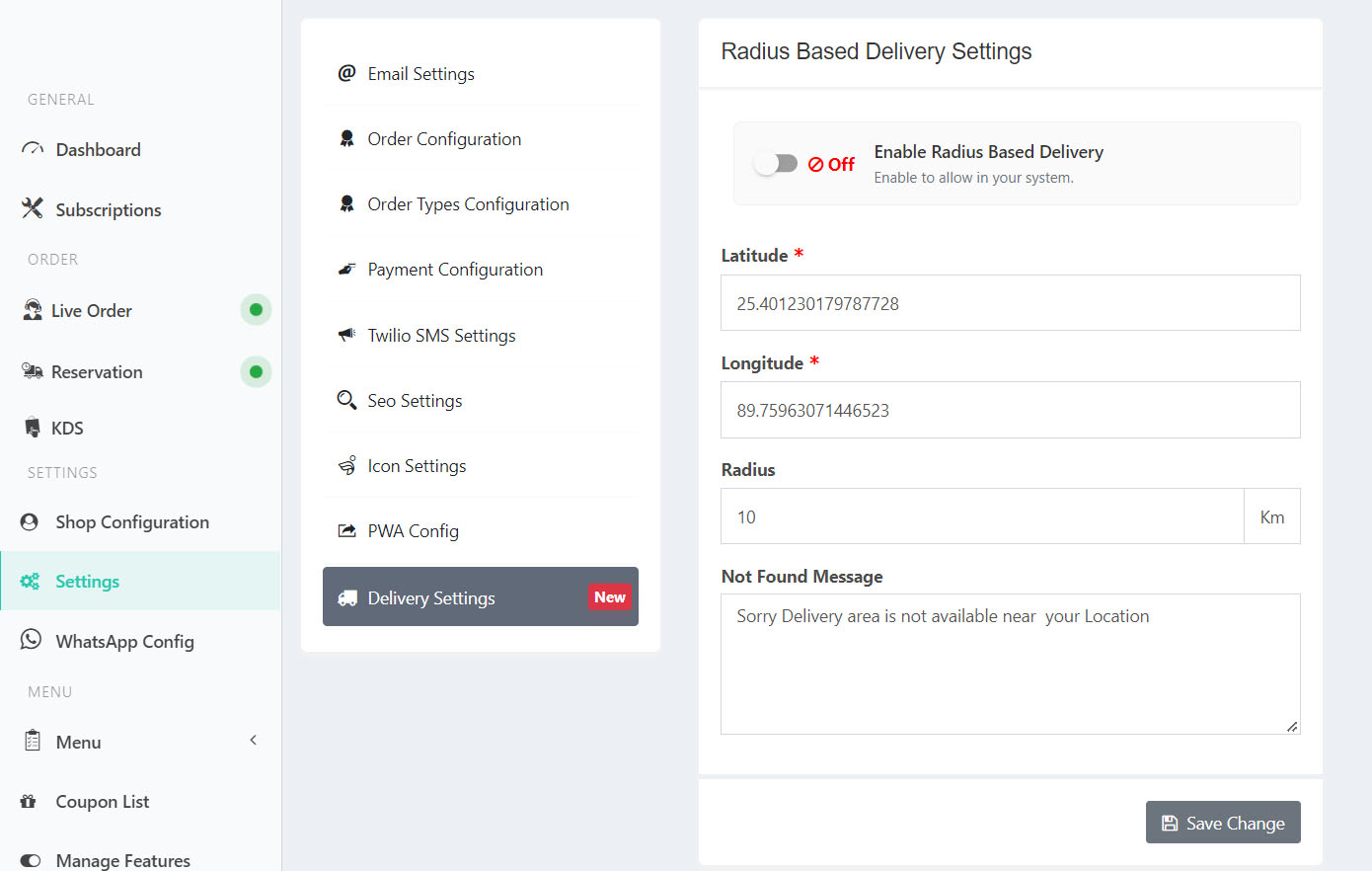Screen dimensions: 1372x871
Task: Click the KDS icon in sidebar
Action: [33, 428]
